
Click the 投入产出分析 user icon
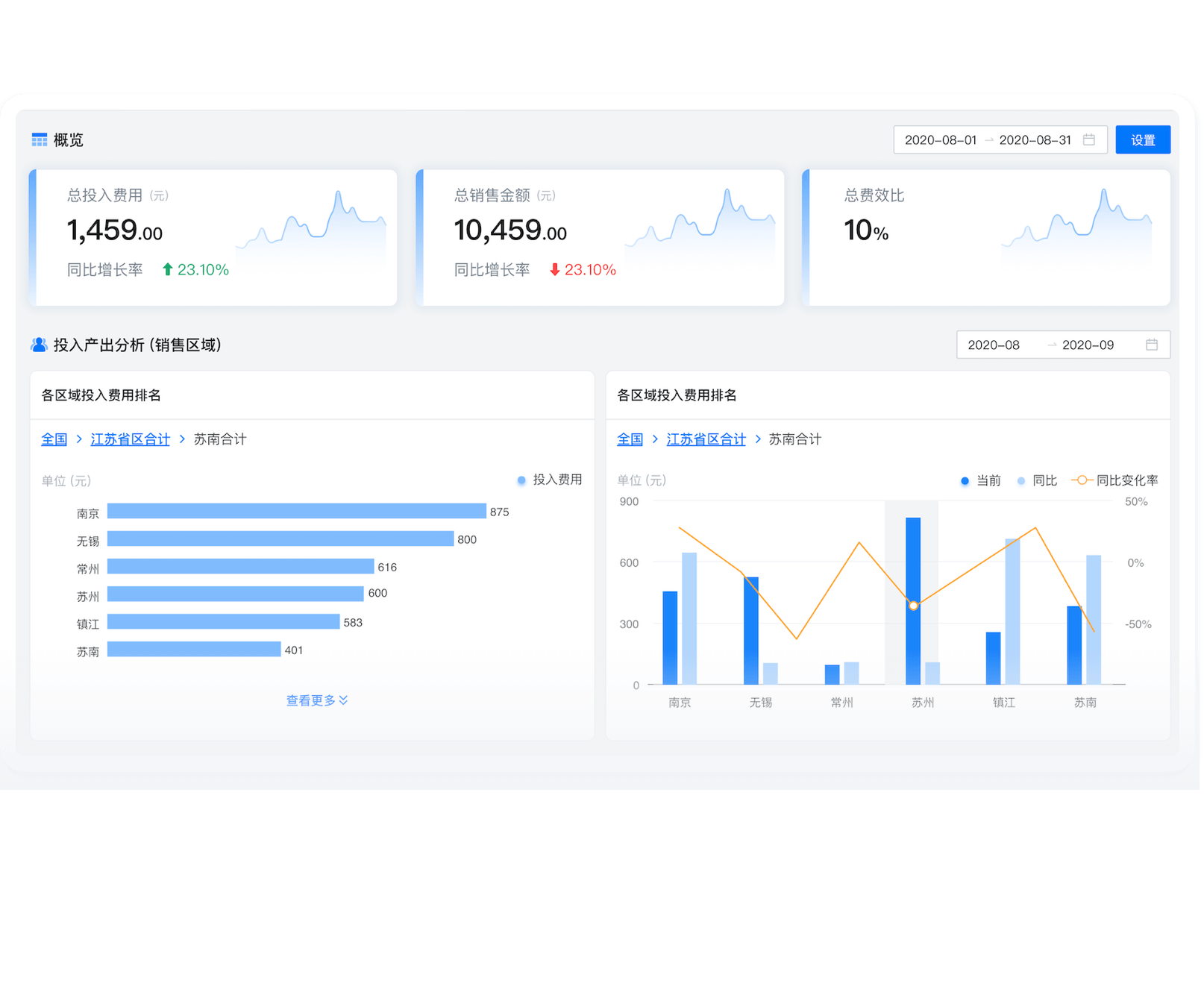[39, 345]
